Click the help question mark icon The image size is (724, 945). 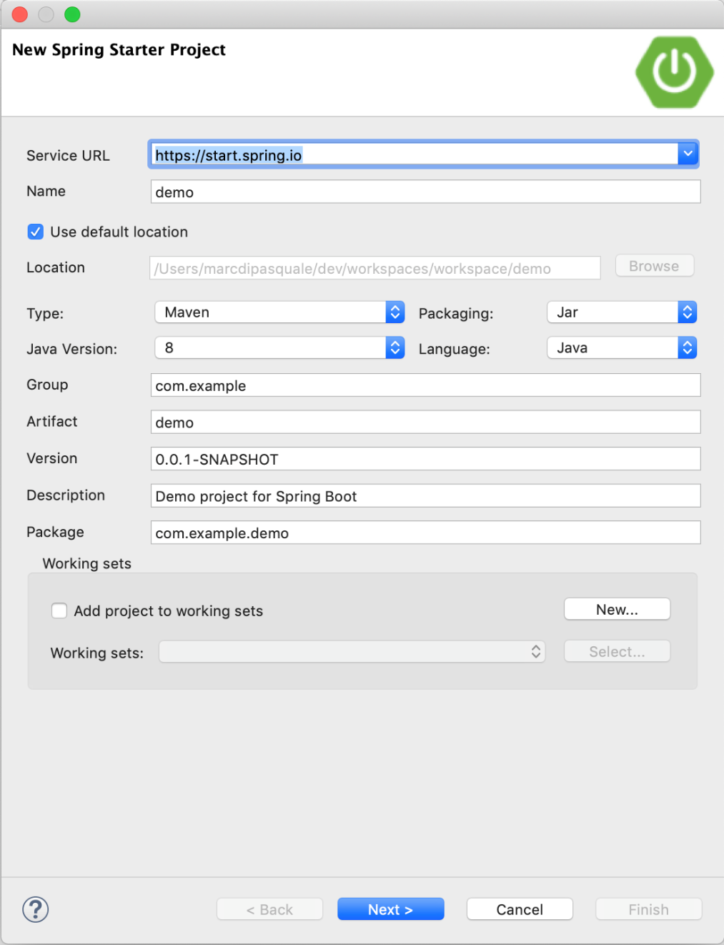coord(36,908)
